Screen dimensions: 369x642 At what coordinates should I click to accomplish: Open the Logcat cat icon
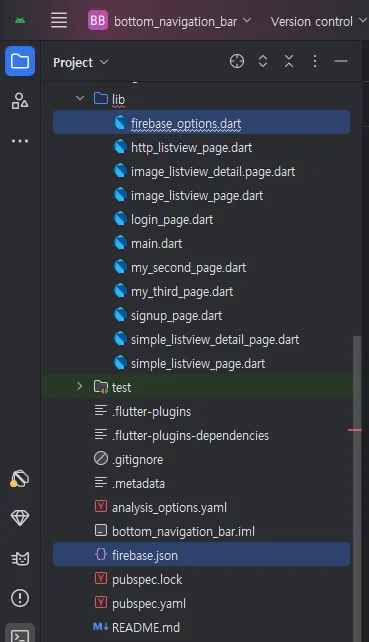20,558
